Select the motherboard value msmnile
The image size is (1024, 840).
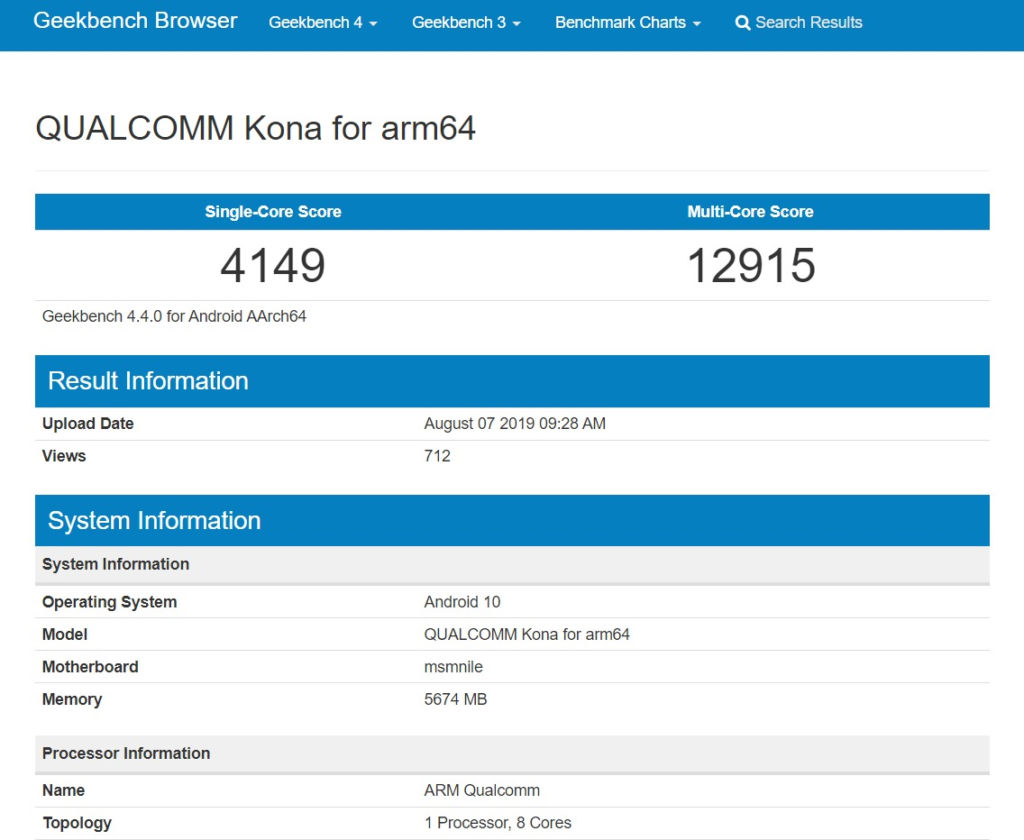453,667
